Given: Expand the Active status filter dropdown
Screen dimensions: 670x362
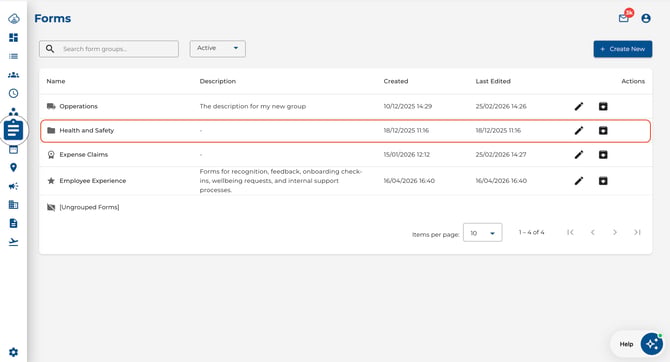Looking at the screenshot, I should 217,48.
